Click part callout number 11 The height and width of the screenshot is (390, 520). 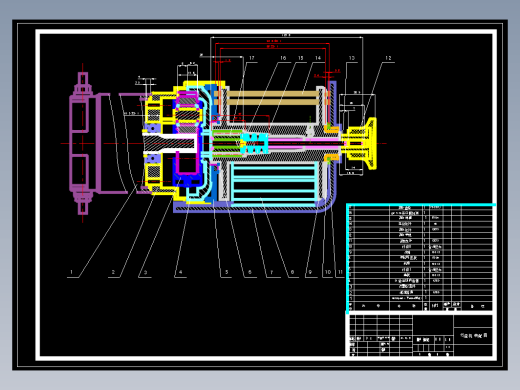(x=340, y=272)
